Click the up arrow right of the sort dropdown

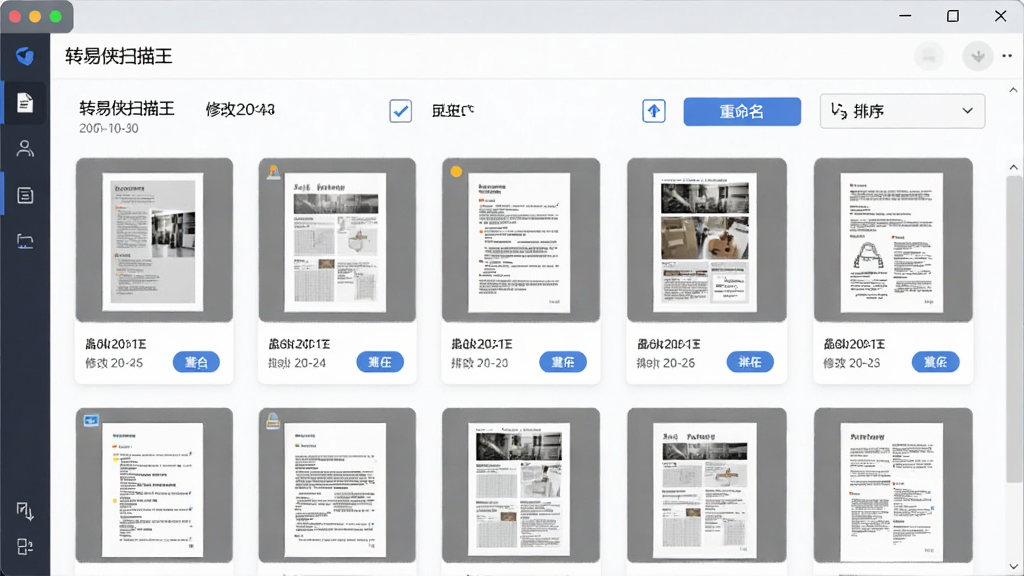pyautogui.click(x=1014, y=90)
